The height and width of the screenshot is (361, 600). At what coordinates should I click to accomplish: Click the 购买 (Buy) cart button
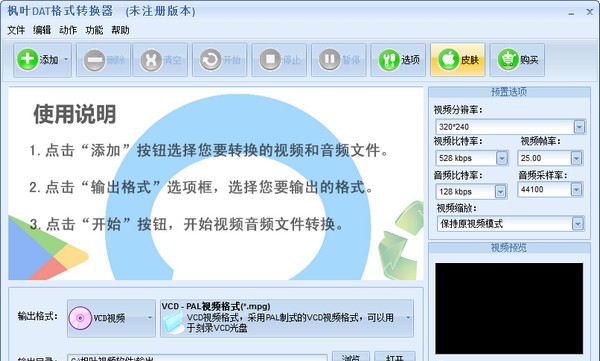[517, 60]
